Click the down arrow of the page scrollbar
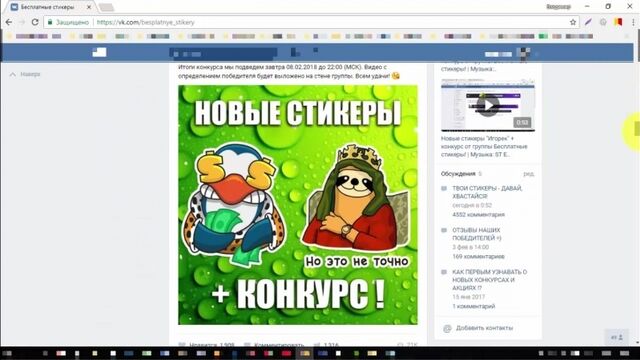 [x=637, y=343]
